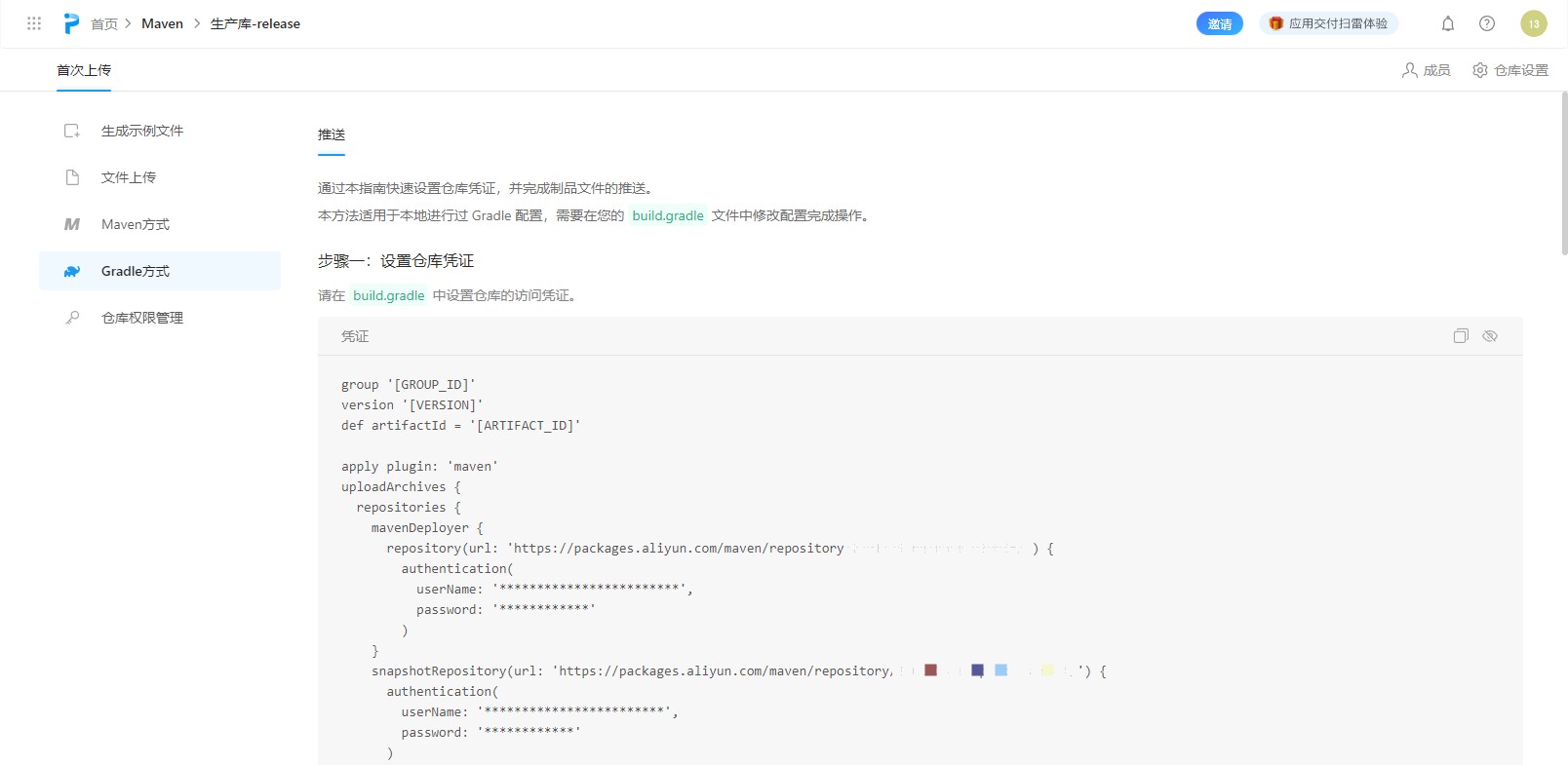
Task: Click the page vertical scrollbar
Action: tap(1564, 173)
